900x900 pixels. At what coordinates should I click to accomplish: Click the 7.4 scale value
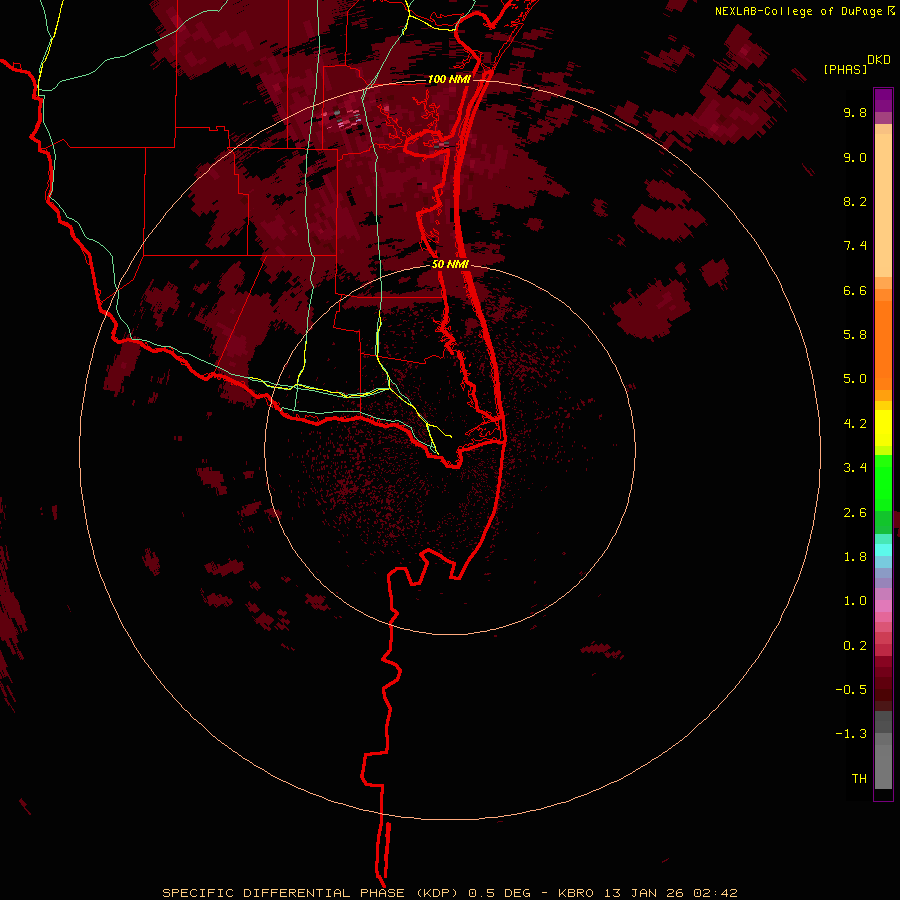(x=855, y=246)
